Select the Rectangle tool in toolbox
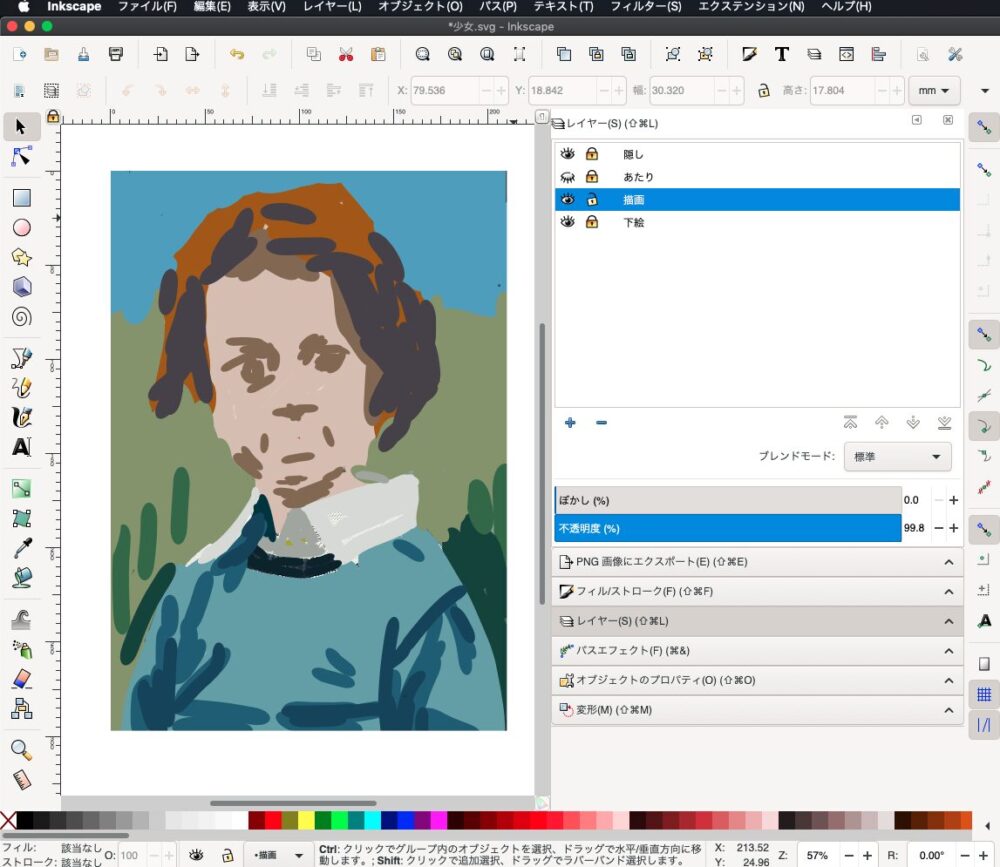 (x=22, y=198)
